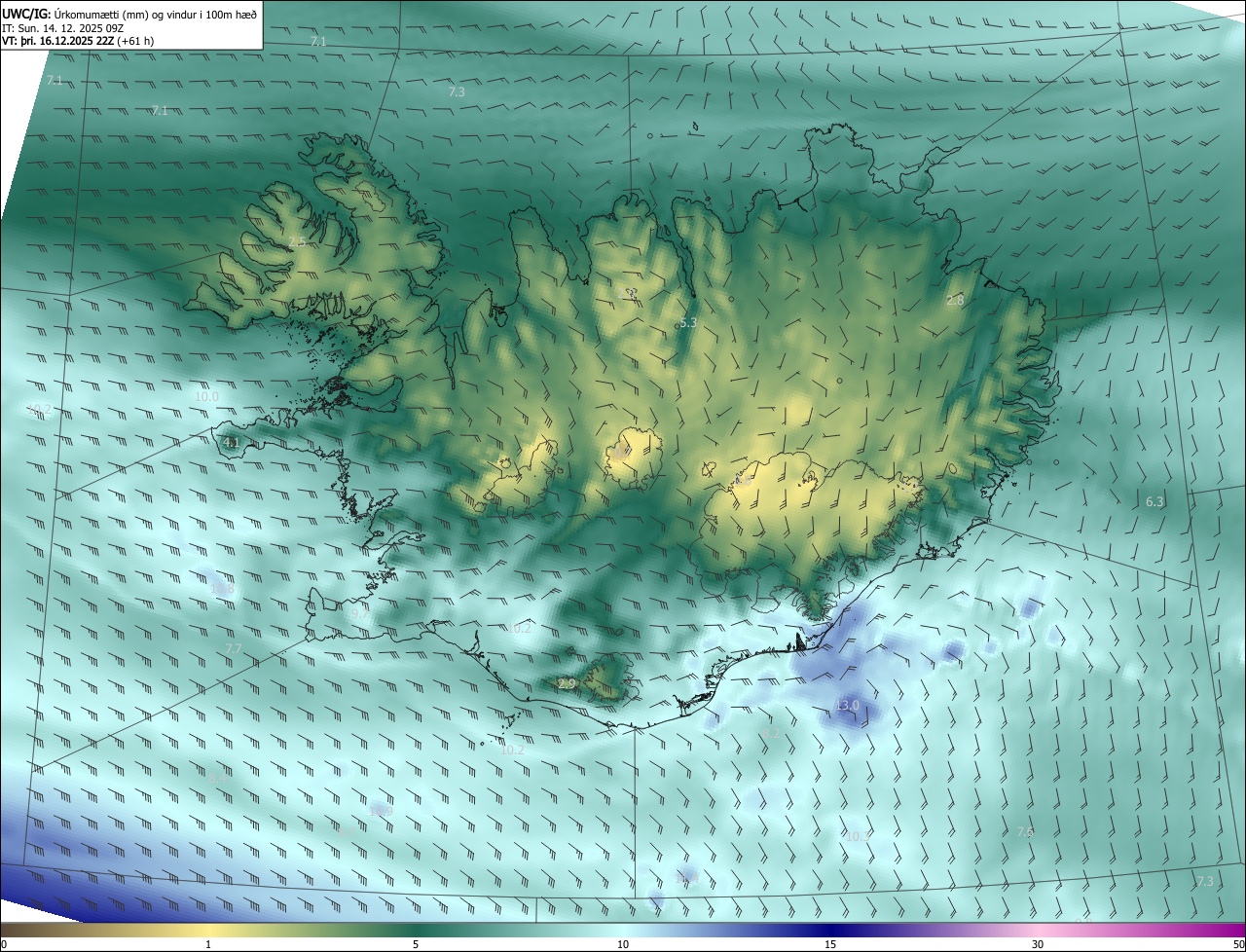Select the 6.3 value east of Iceland

click(1154, 501)
